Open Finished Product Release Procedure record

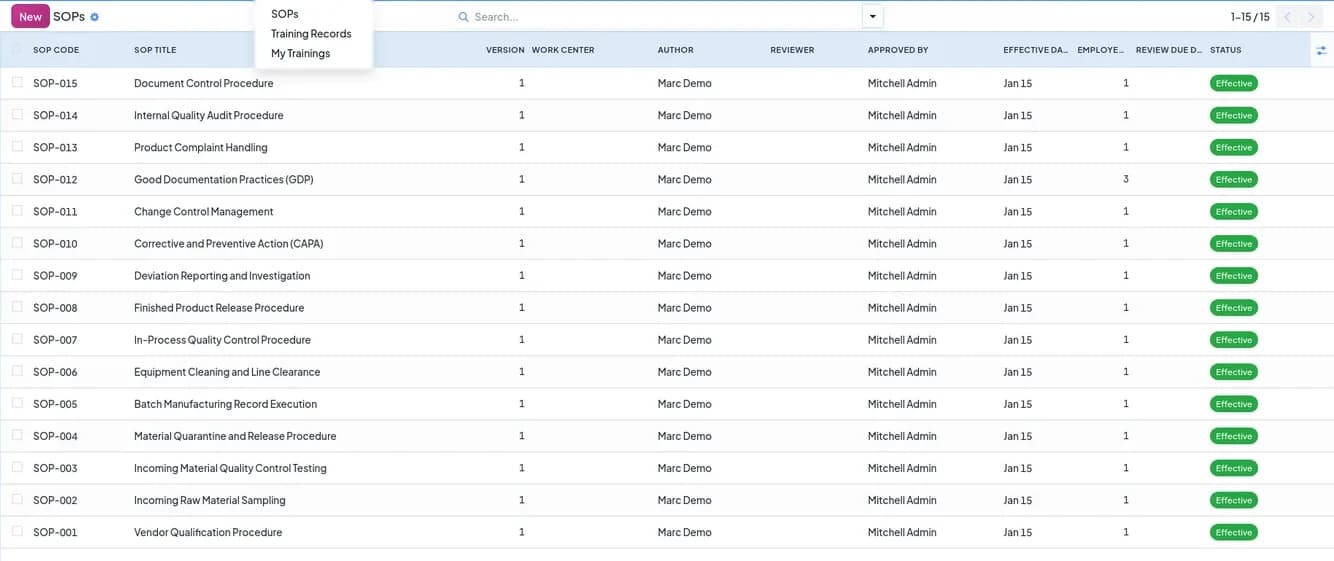pyautogui.click(x=219, y=307)
